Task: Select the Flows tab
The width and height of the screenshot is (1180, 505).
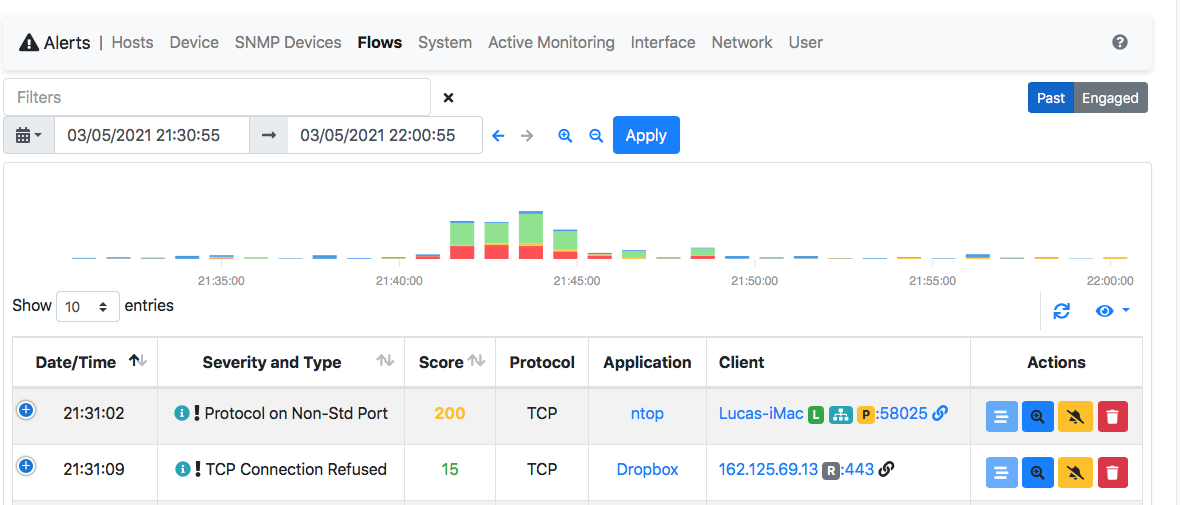Action: tap(380, 42)
